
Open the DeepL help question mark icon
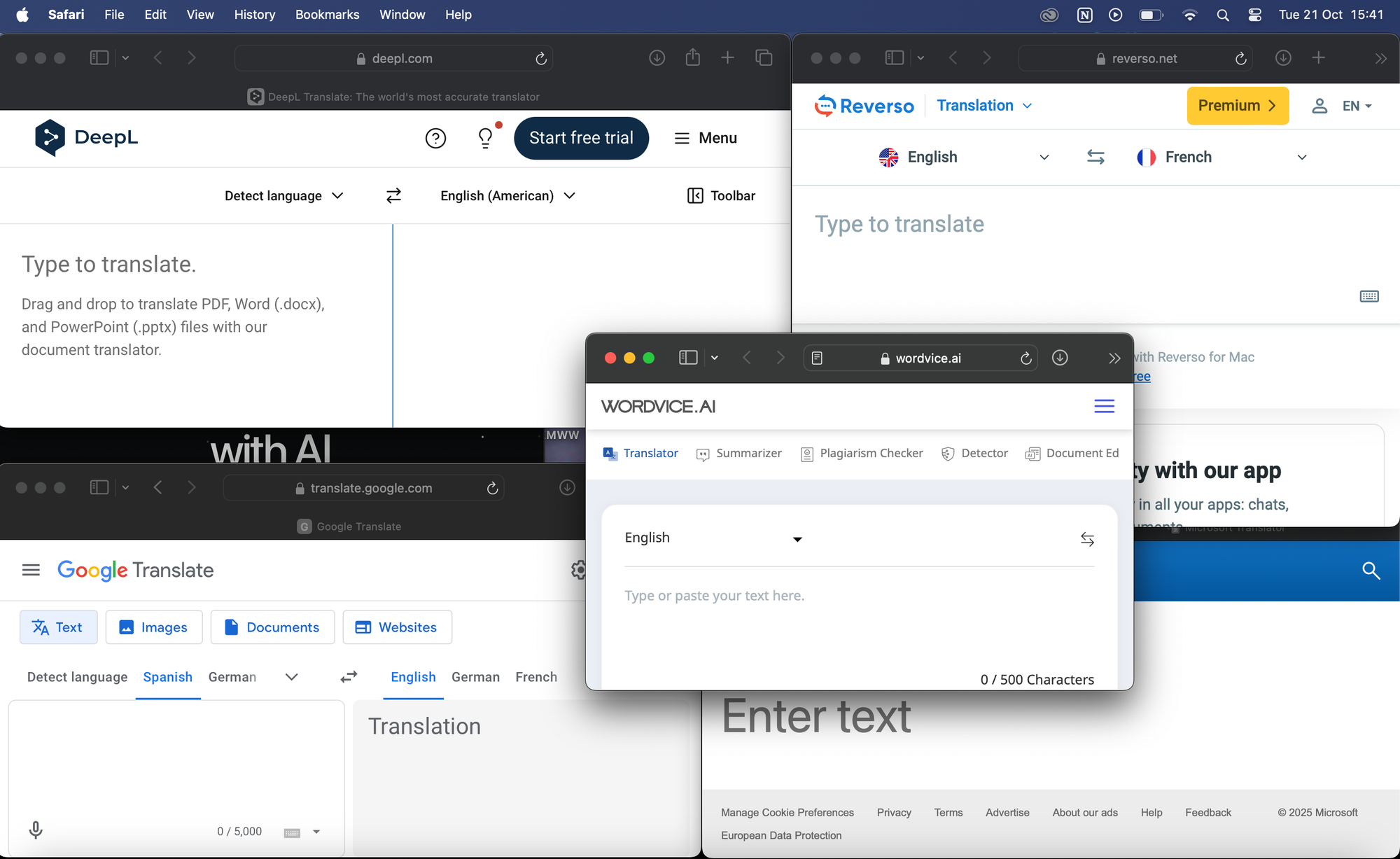click(x=435, y=139)
